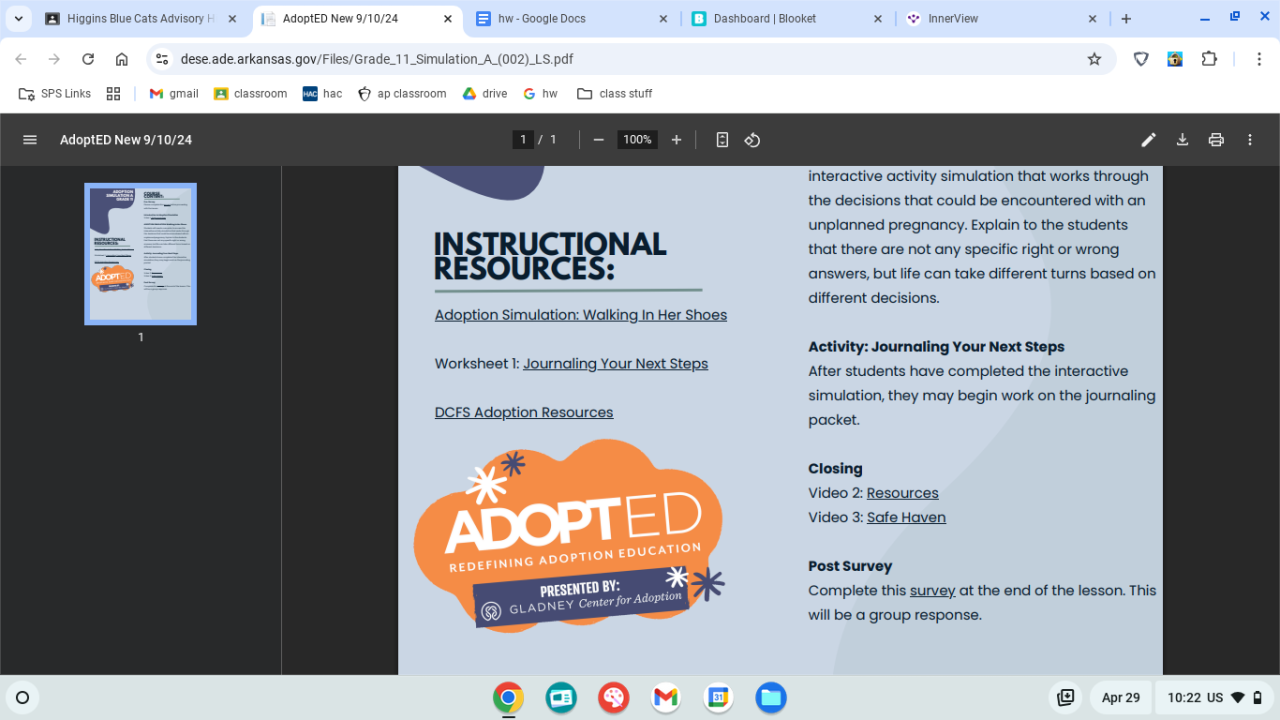Close the Dashboard | Blooket tab
The width and height of the screenshot is (1280, 720).
coord(878,19)
